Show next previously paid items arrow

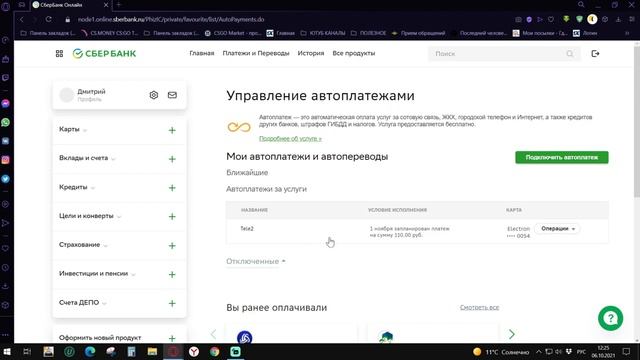[511, 334]
